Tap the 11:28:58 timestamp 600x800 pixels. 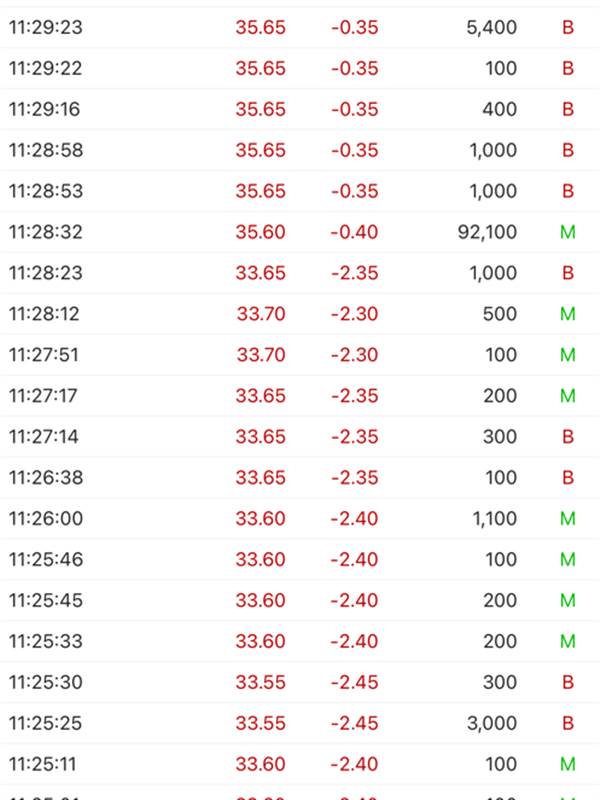(46, 150)
